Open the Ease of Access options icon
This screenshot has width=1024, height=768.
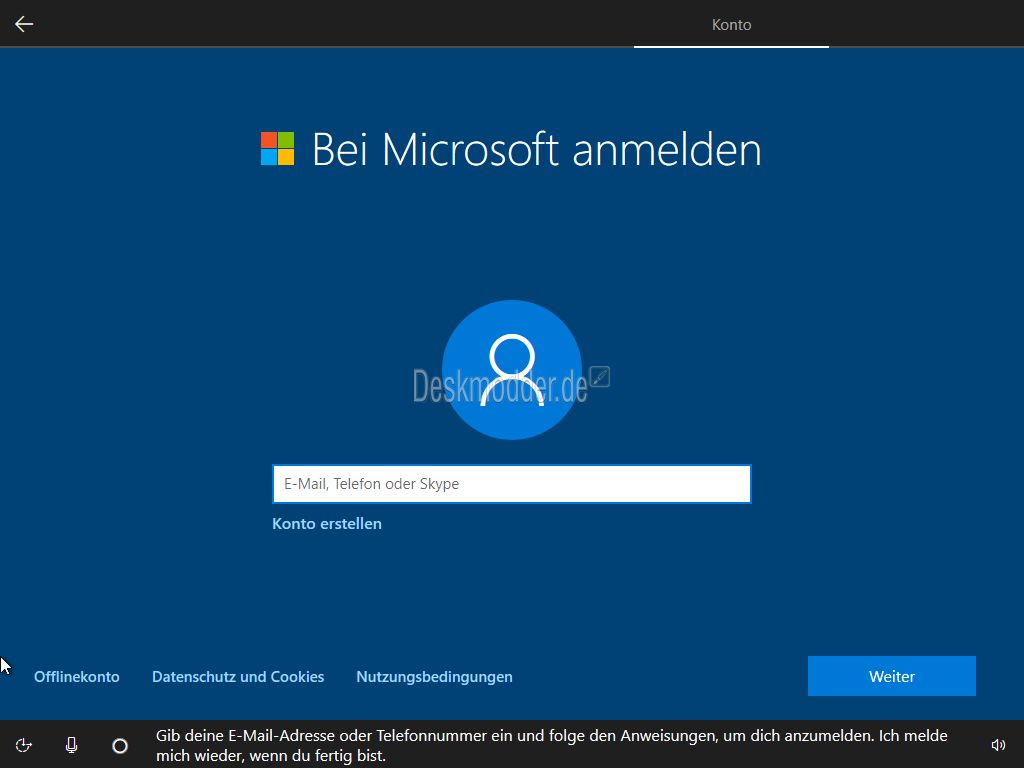pos(24,745)
